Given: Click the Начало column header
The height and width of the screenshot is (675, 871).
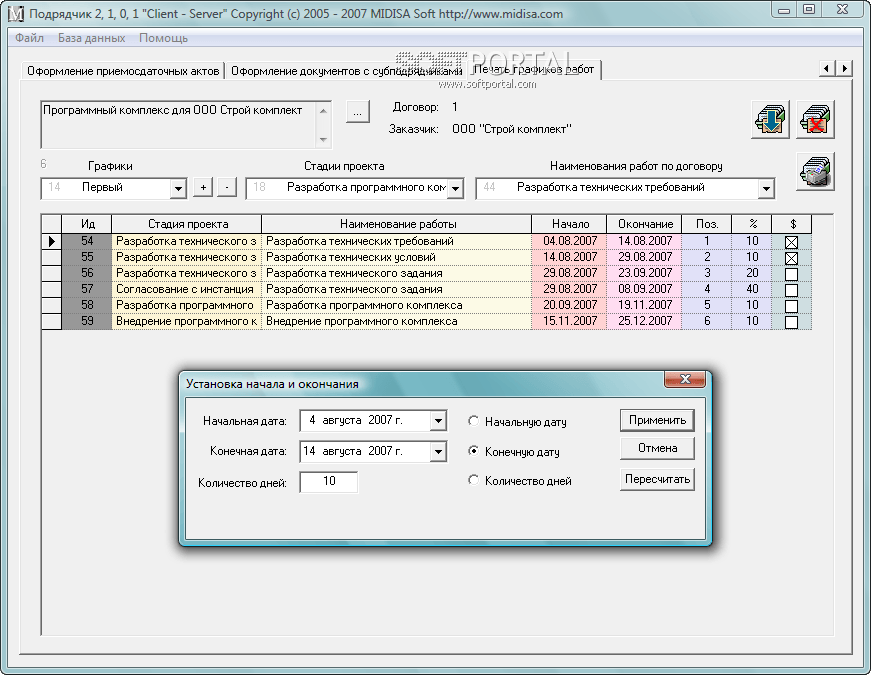Looking at the screenshot, I should [569, 224].
